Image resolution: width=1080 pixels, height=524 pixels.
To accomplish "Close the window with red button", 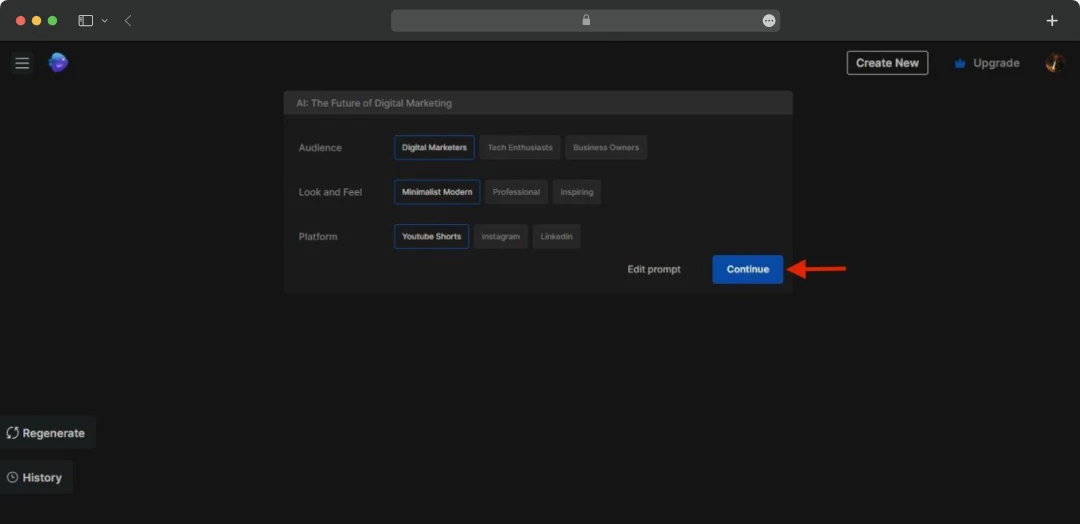I will [x=21, y=21].
